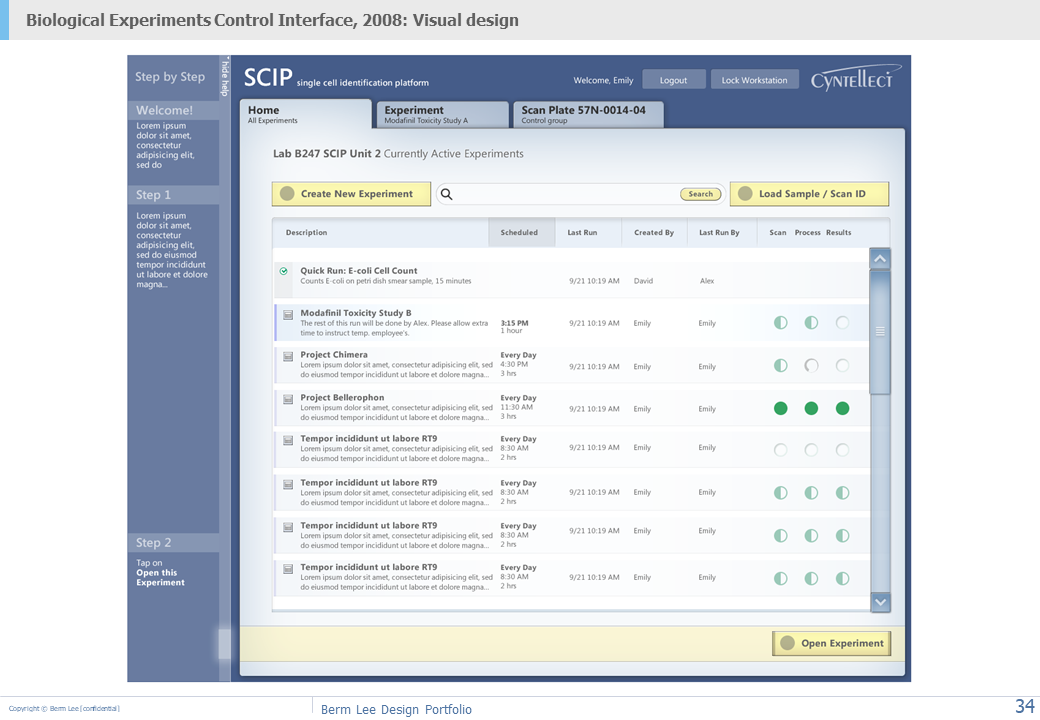Click the SCIP platform logo

click(268, 78)
